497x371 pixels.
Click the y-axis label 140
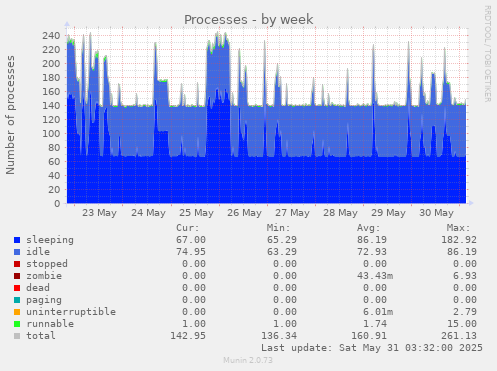(51, 106)
